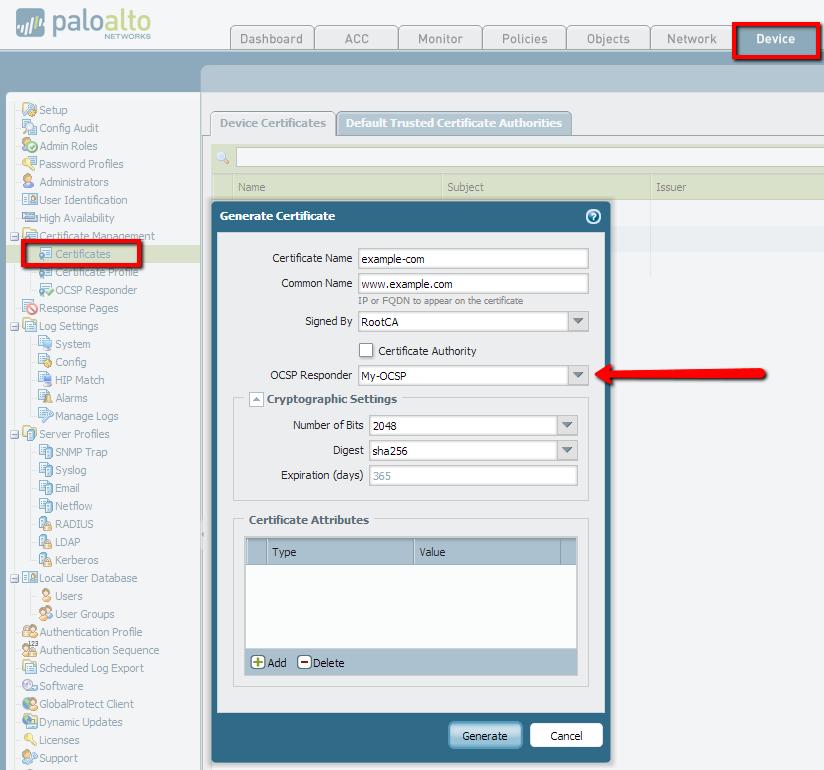This screenshot has height=770, width=824.
Task: Open Support in the sidebar
Action: [58, 757]
